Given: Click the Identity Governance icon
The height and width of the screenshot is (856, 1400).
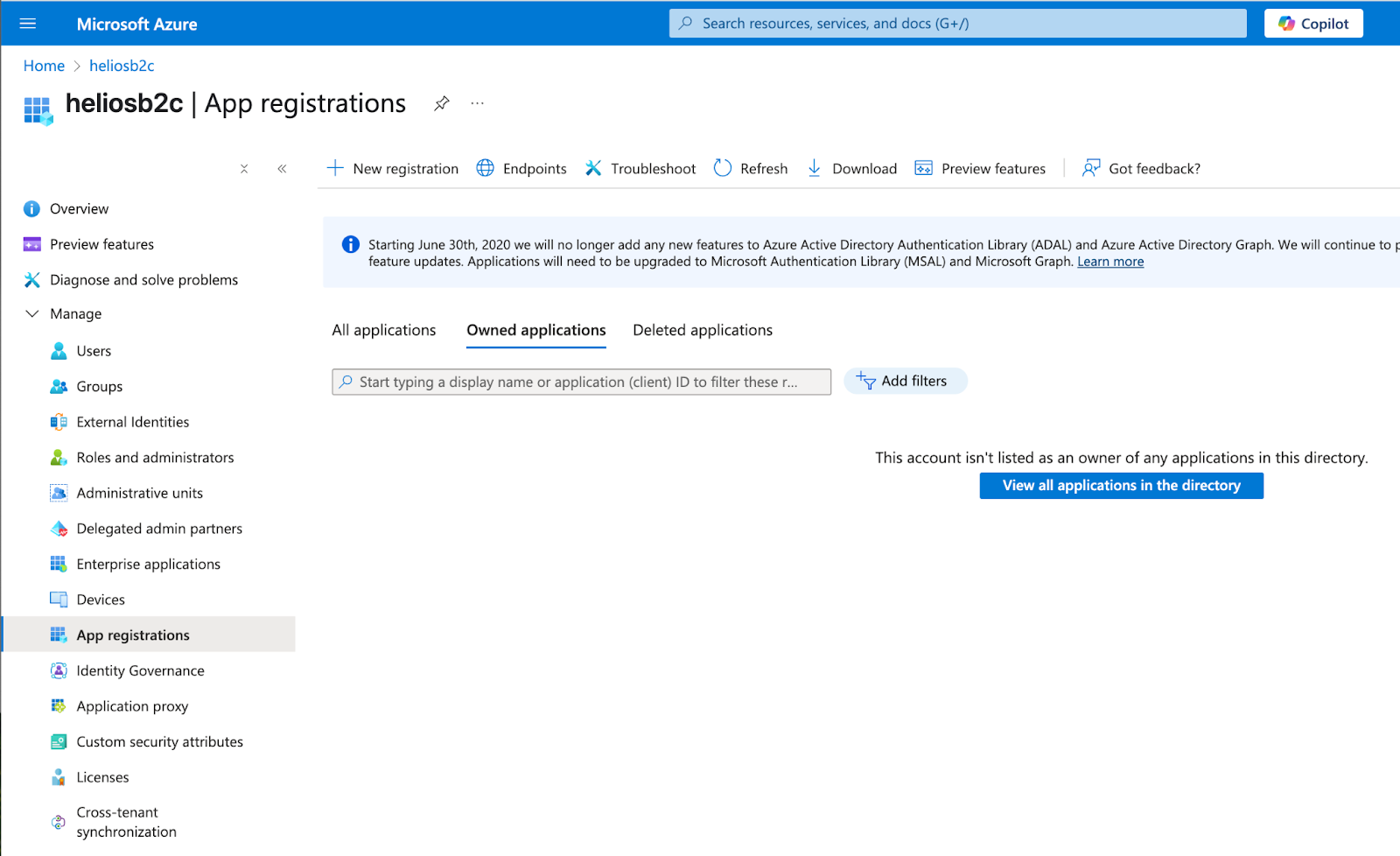Looking at the screenshot, I should pyautogui.click(x=59, y=670).
